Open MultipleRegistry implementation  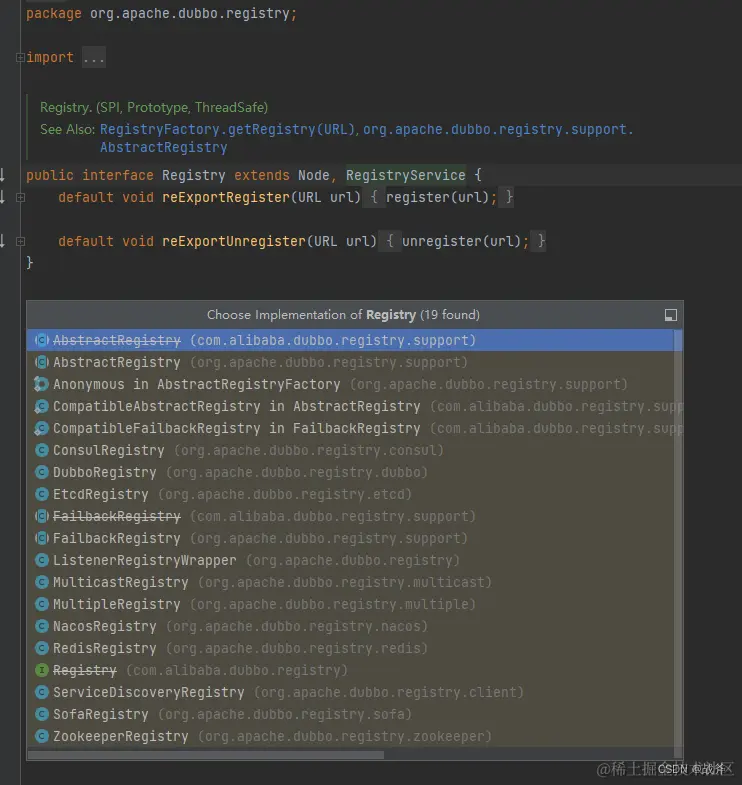coord(350,604)
